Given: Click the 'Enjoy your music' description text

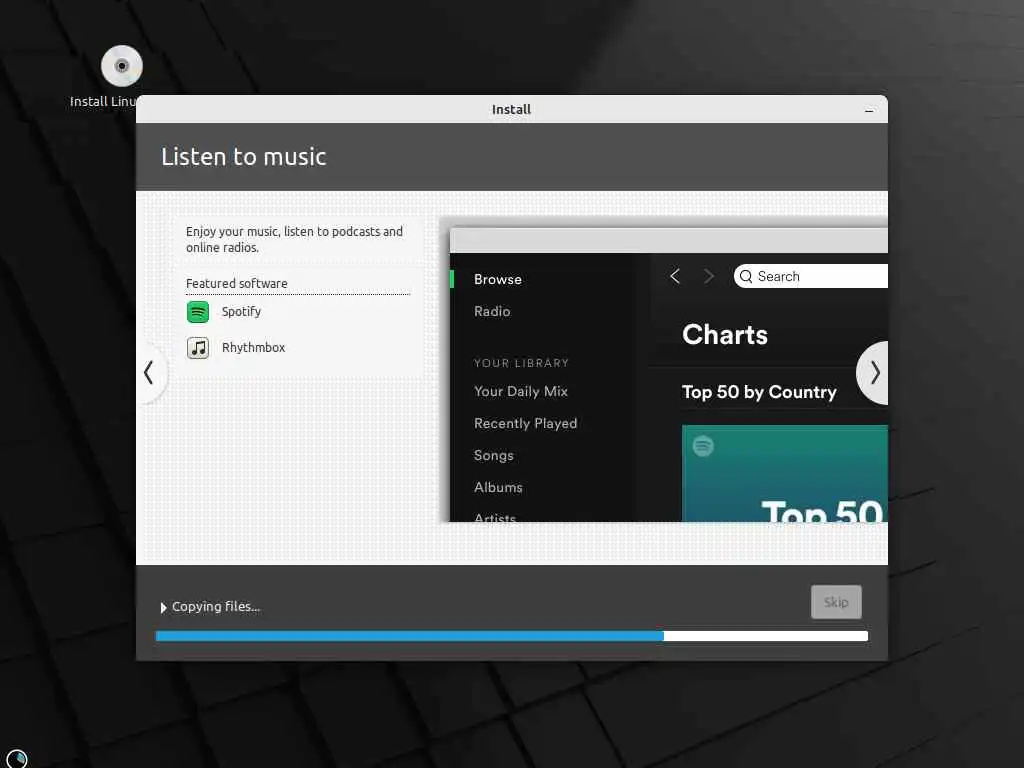Looking at the screenshot, I should click(294, 240).
